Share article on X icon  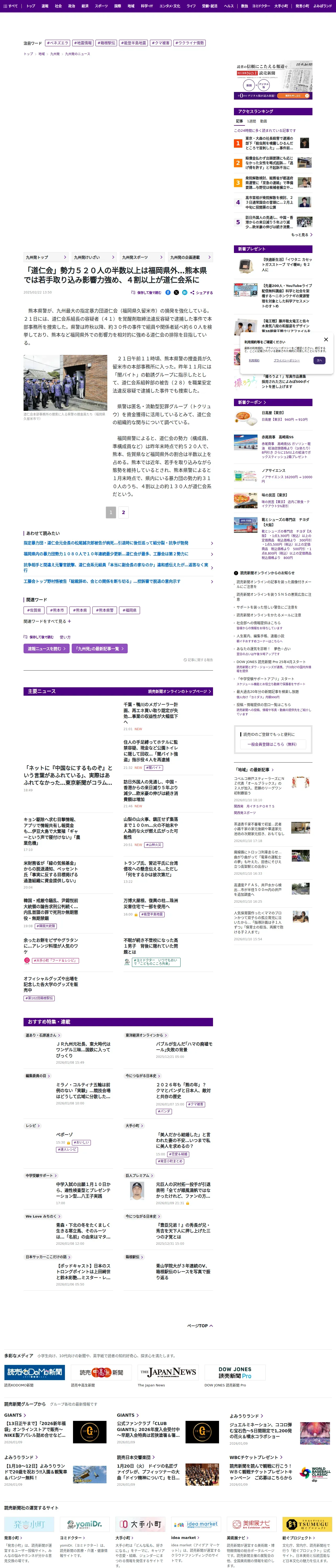(176, 293)
